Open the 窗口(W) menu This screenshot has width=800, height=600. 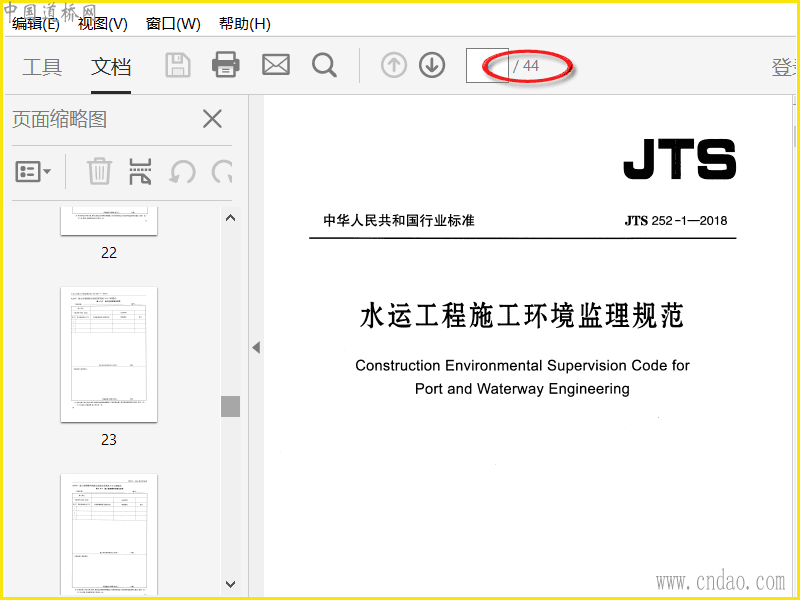click(x=173, y=23)
